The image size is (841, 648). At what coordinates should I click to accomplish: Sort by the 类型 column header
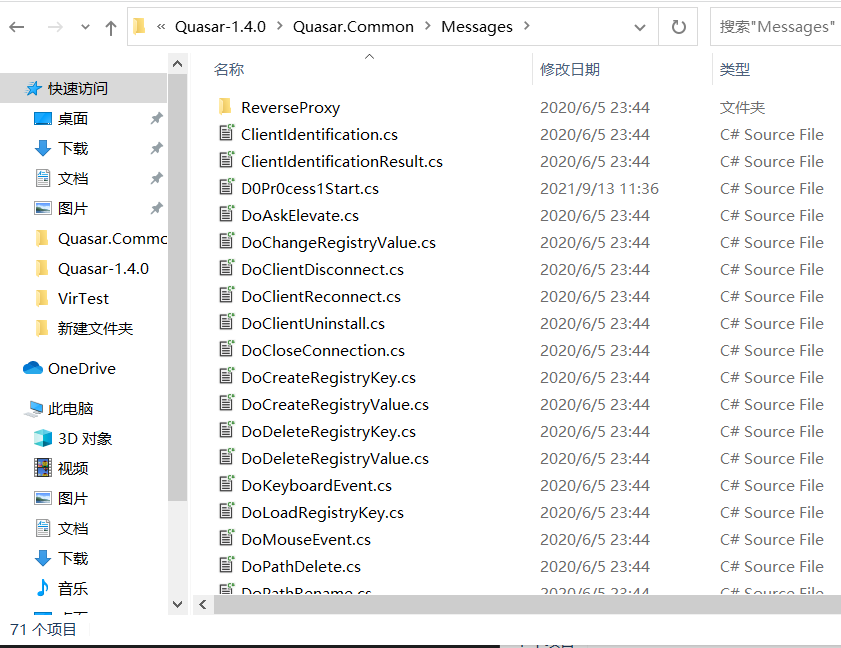pyautogui.click(x=734, y=69)
